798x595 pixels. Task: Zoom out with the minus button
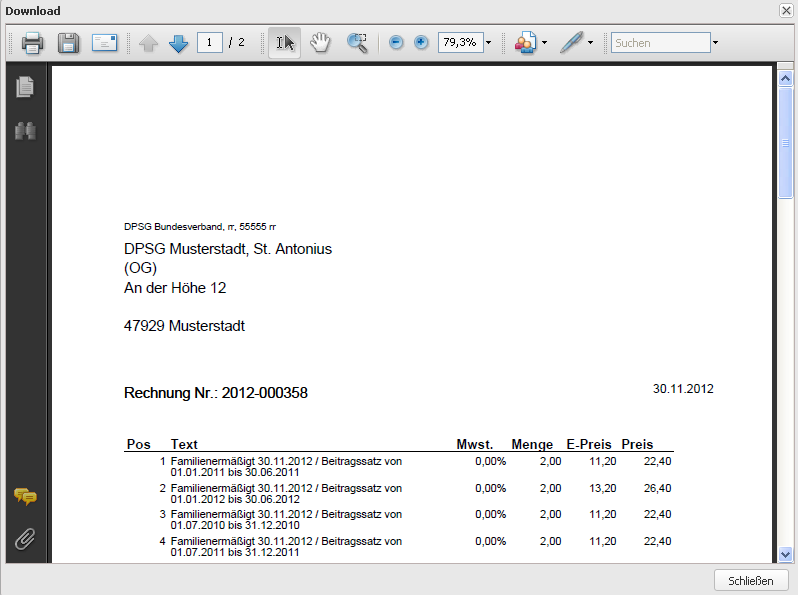click(x=396, y=43)
